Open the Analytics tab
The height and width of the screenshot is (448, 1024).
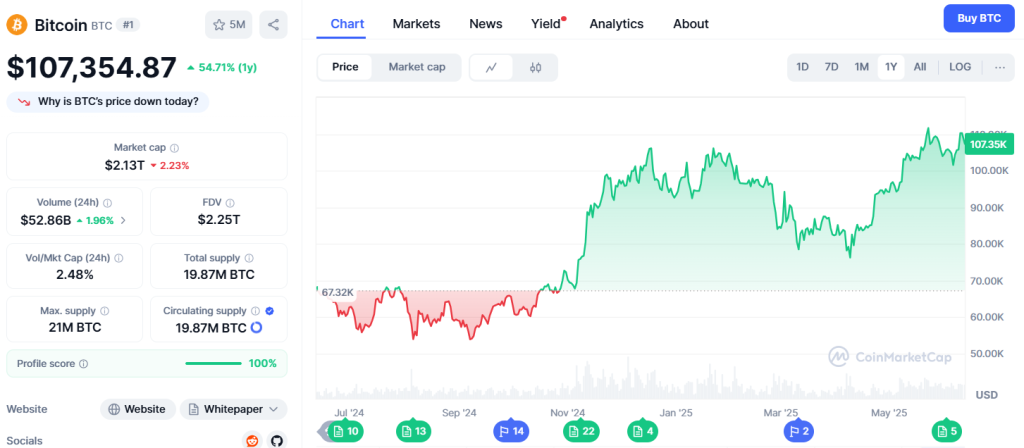click(x=616, y=24)
